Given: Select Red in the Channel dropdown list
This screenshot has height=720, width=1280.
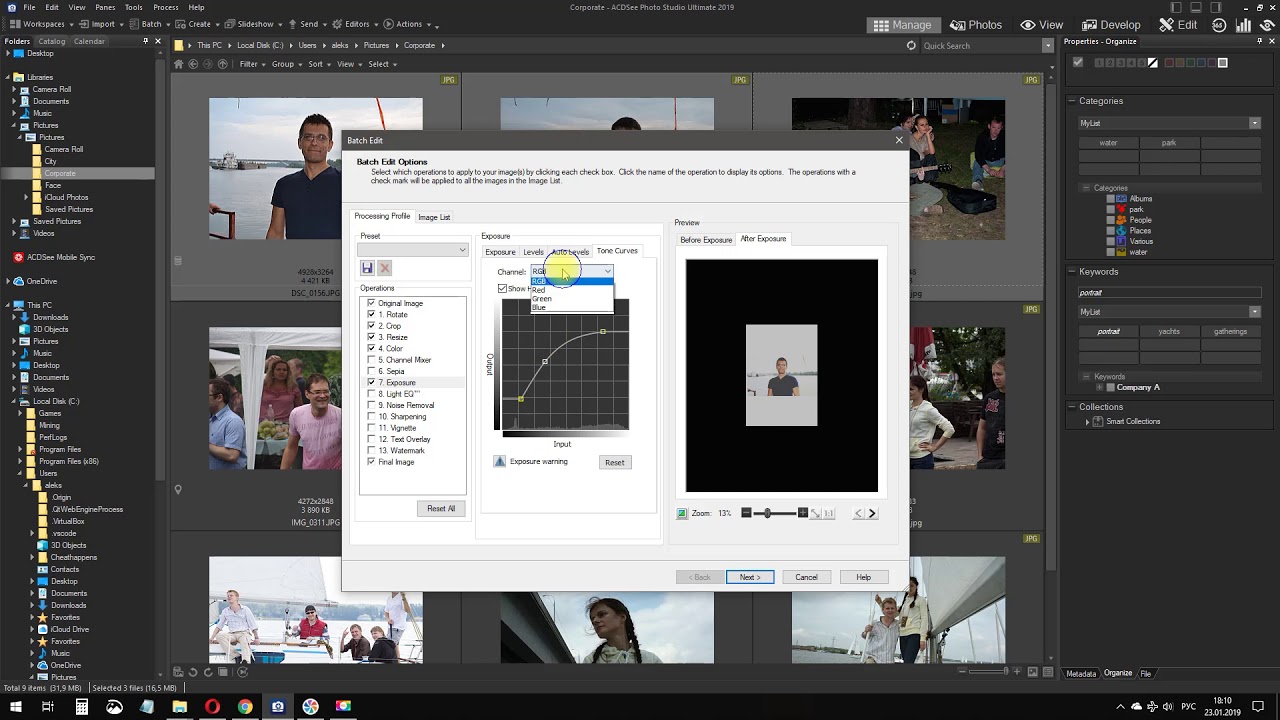Looking at the screenshot, I should point(571,290).
